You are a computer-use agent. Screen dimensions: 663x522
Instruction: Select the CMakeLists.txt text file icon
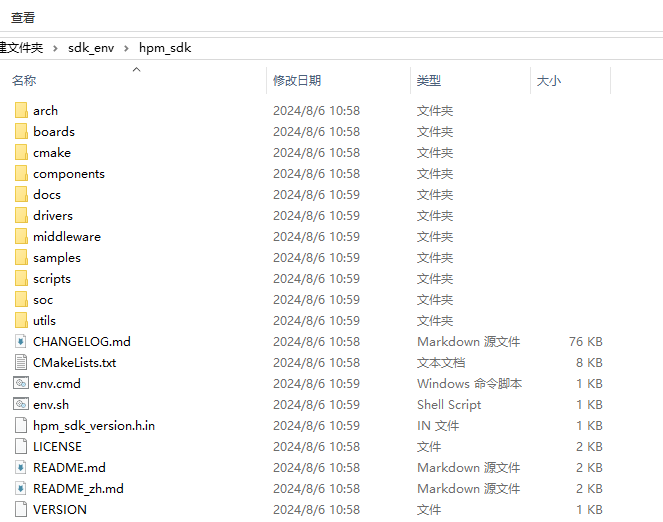click(x=21, y=362)
